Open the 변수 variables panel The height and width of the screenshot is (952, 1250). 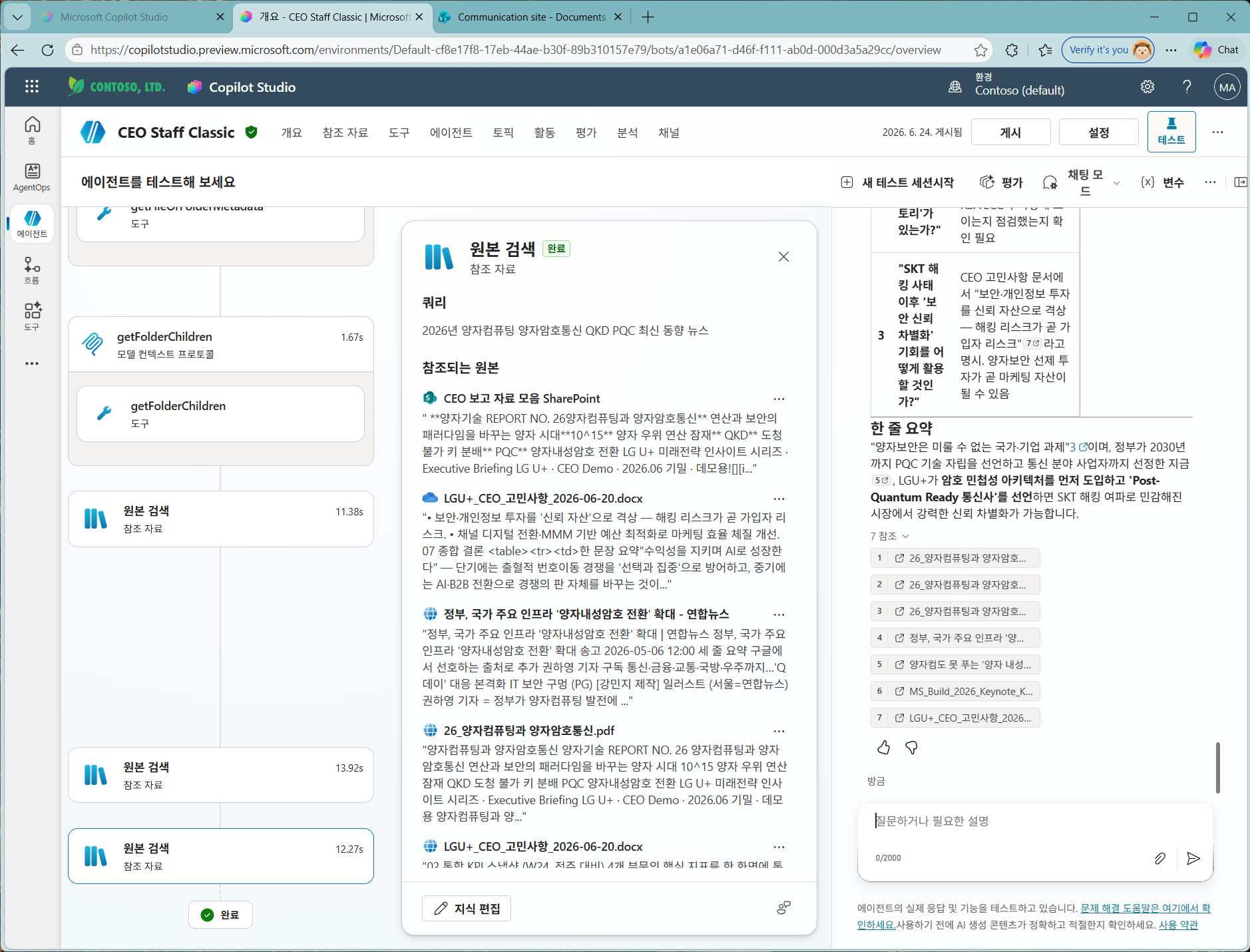tap(1162, 182)
